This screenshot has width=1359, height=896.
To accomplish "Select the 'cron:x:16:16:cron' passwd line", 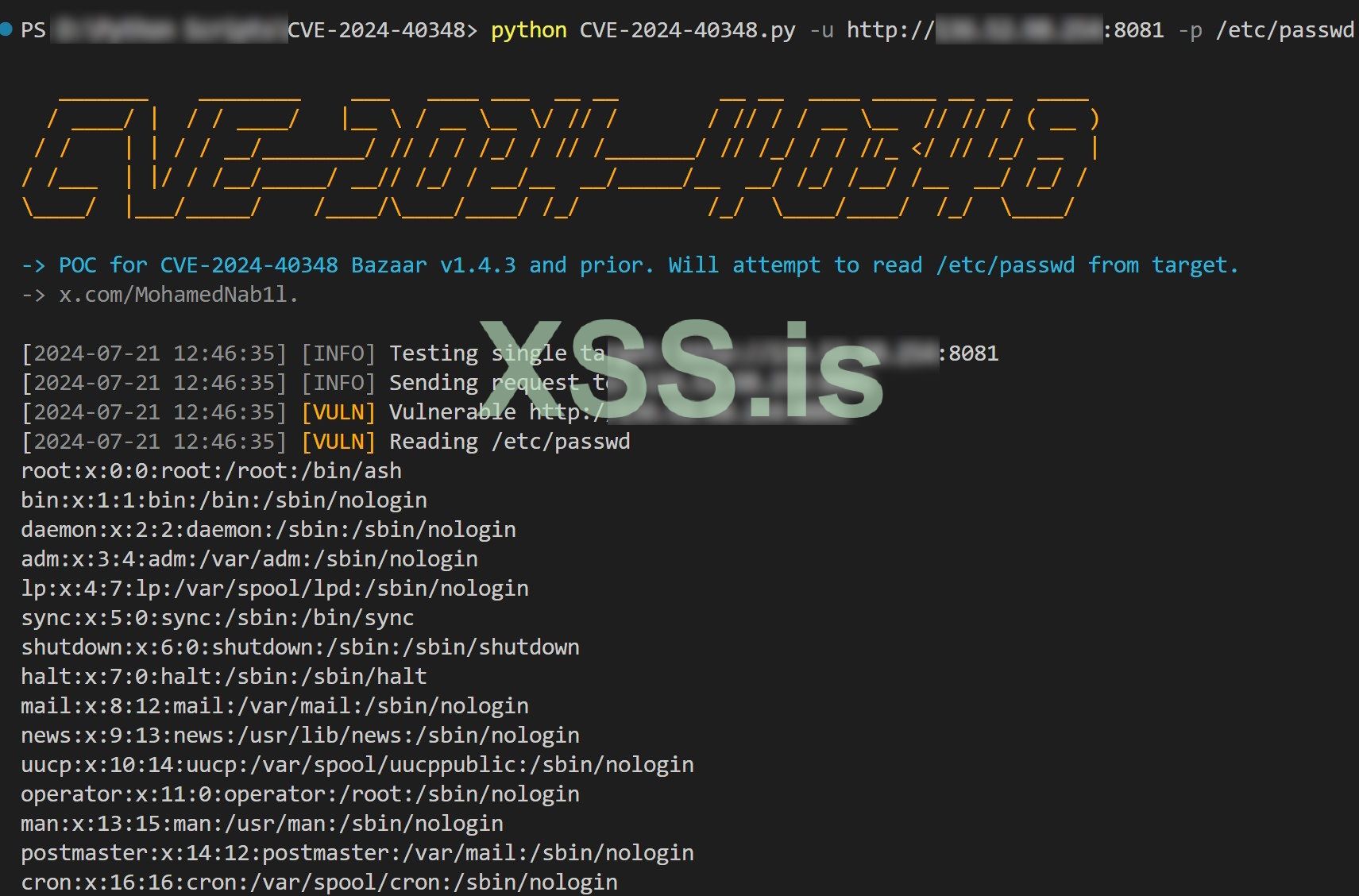I will pos(319,882).
